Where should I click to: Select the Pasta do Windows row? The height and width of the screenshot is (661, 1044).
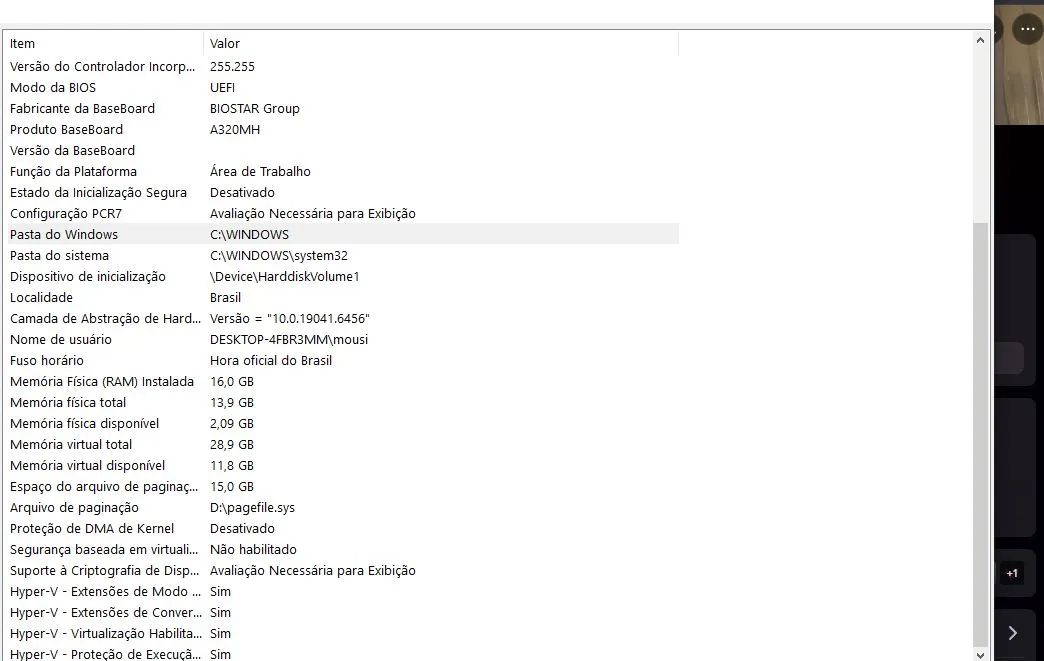(342, 234)
